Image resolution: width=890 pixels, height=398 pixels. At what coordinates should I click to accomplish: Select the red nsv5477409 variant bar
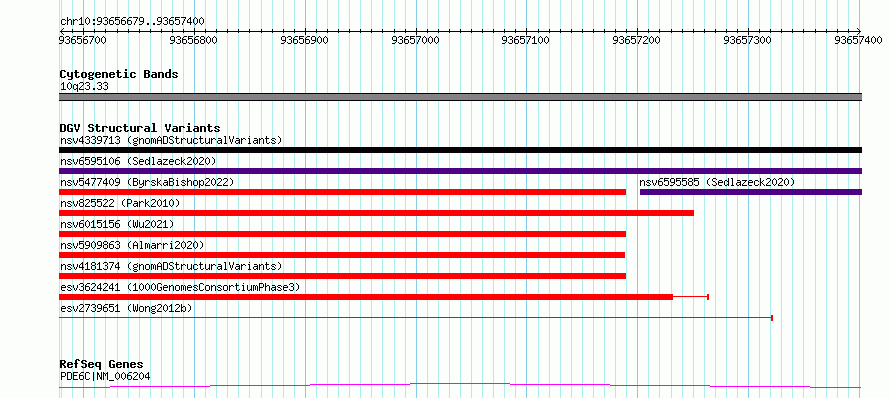point(342,192)
